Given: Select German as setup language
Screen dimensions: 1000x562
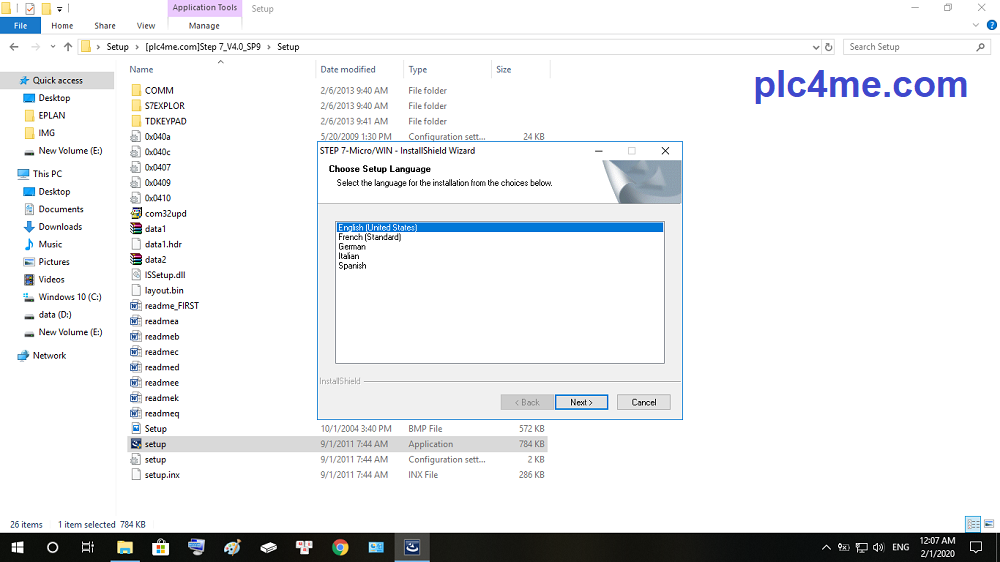Looking at the screenshot, I should pos(352,247).
